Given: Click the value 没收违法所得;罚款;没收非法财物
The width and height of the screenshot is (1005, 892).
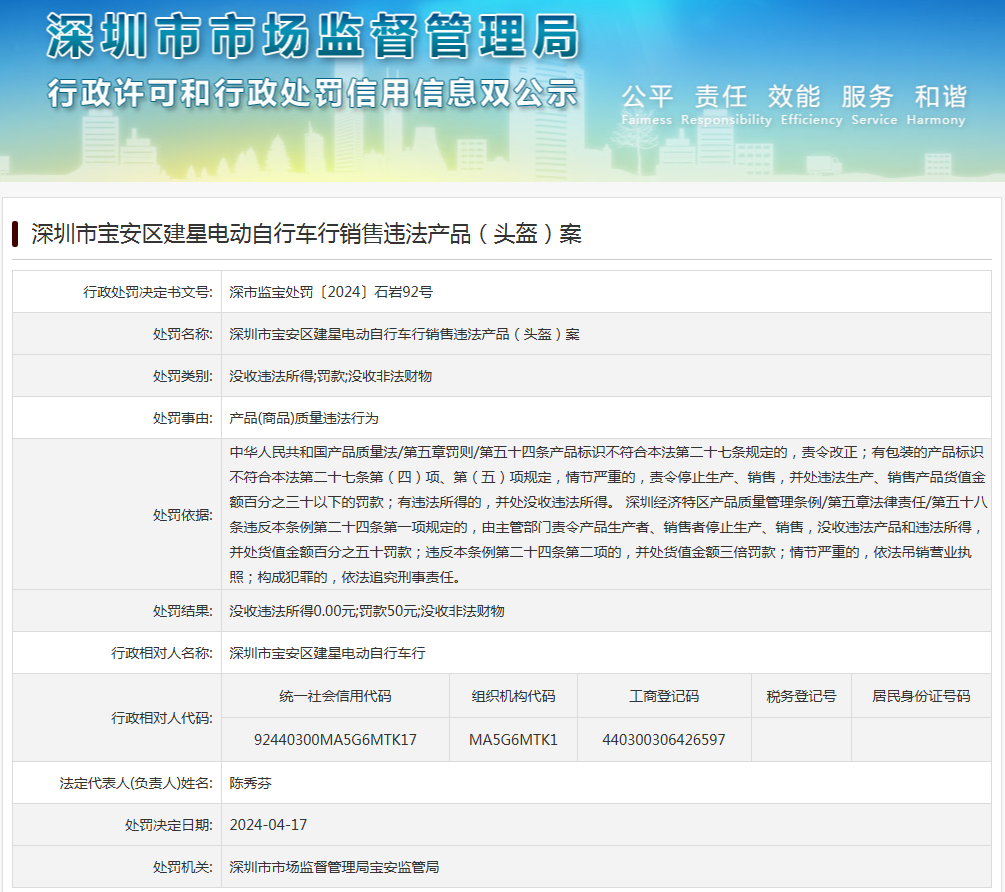Looking at the screenshot, I should pos(331,376).
